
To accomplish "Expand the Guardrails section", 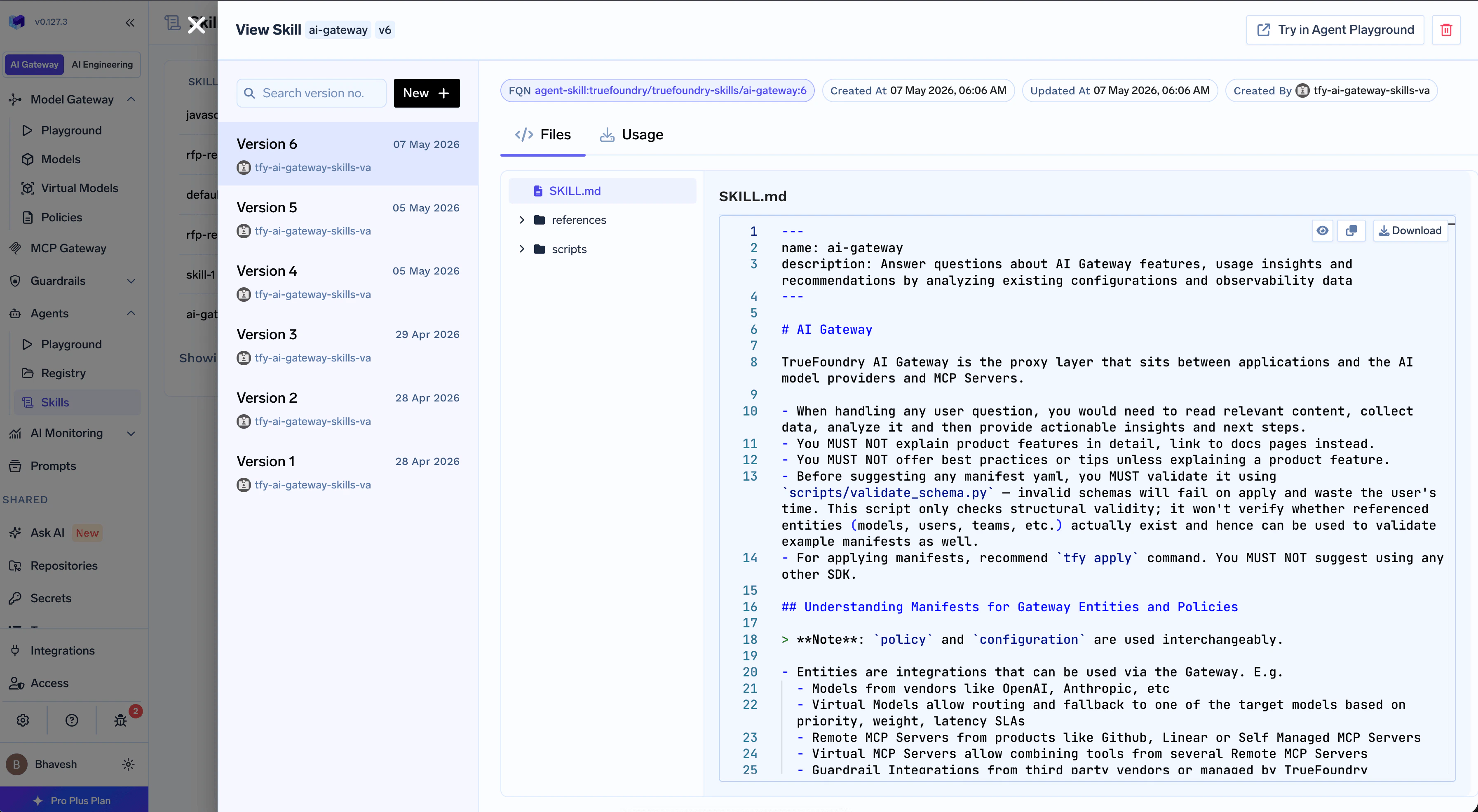I will (131, 281).
